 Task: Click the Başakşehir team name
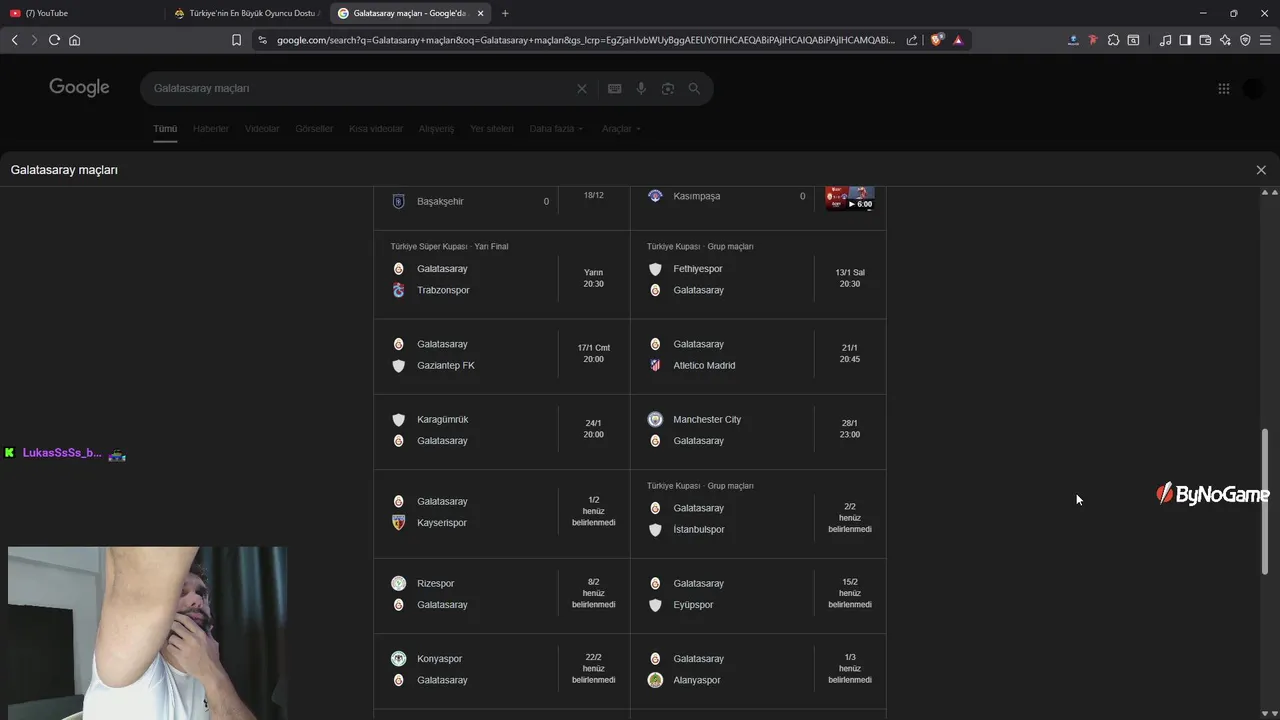(440, 202)
